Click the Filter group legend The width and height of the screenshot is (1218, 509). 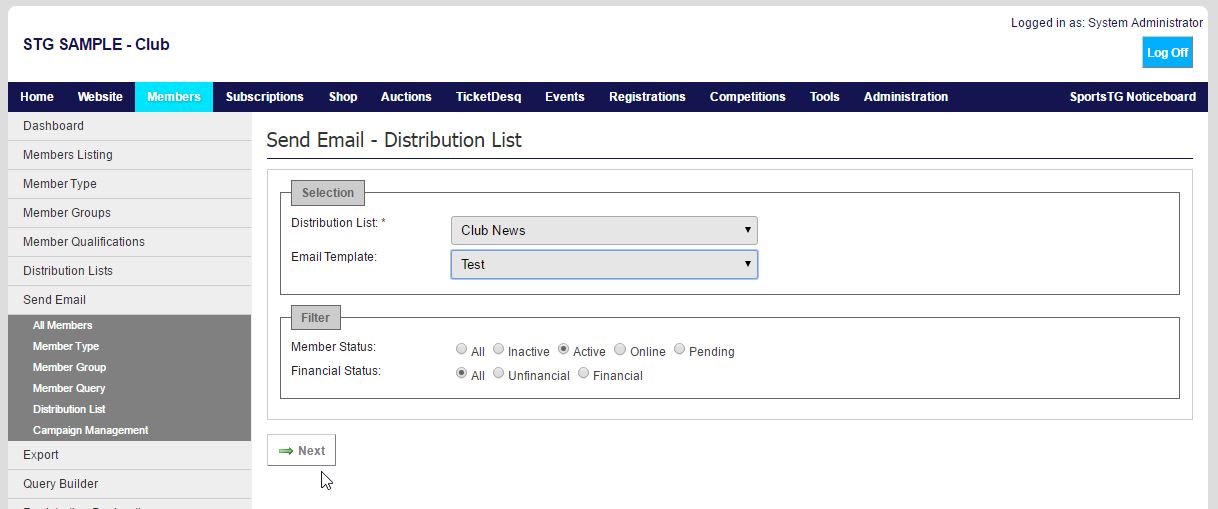[x=315, y=318]
